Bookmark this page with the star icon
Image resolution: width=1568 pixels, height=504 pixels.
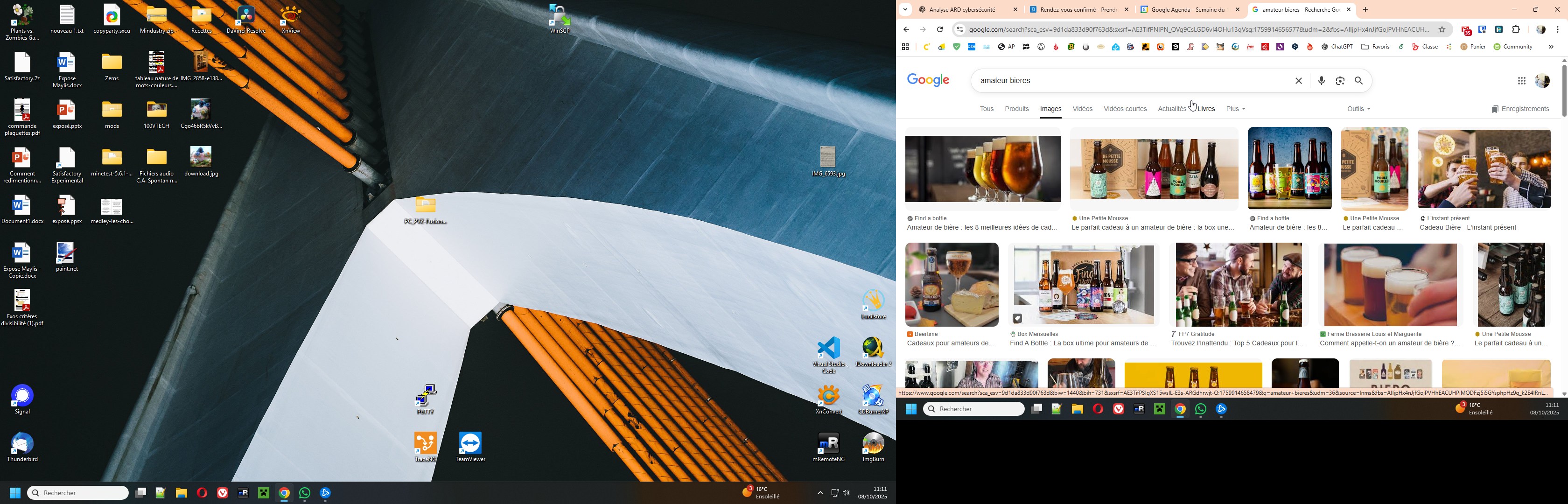pyautogui.click(x=1442, y=30)
